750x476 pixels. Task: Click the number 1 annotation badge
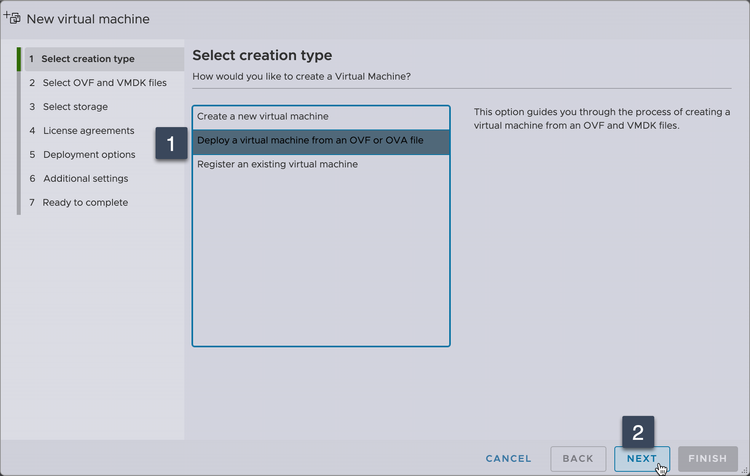coord(171,144)
